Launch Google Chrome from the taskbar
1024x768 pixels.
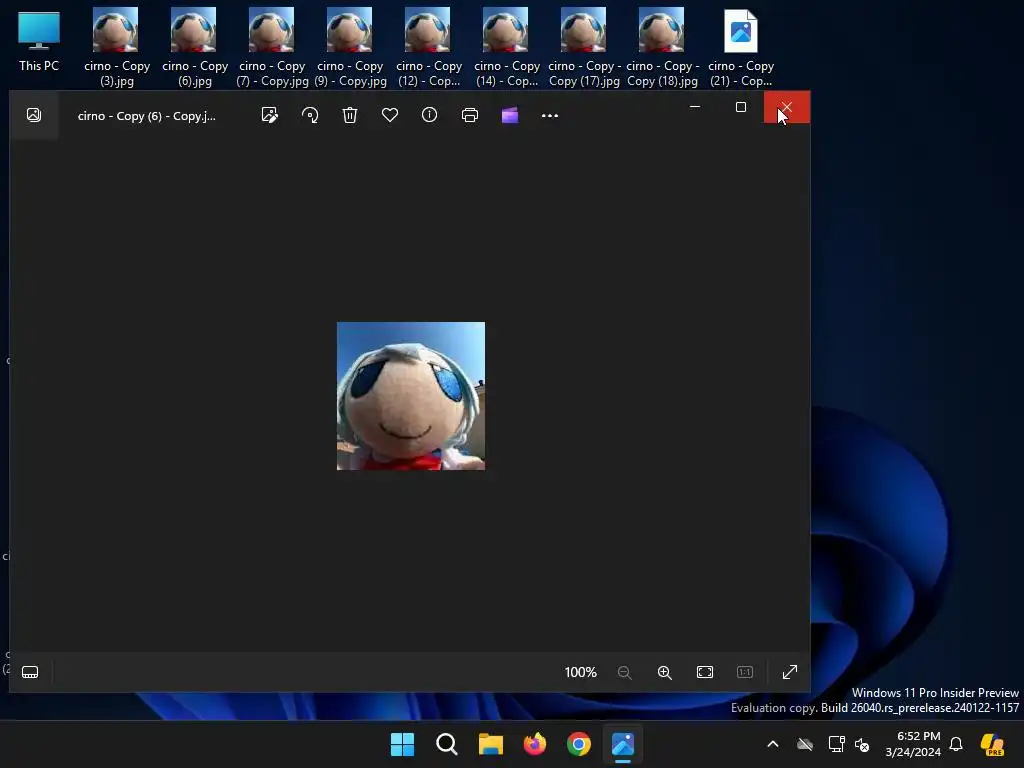[579, 744]
